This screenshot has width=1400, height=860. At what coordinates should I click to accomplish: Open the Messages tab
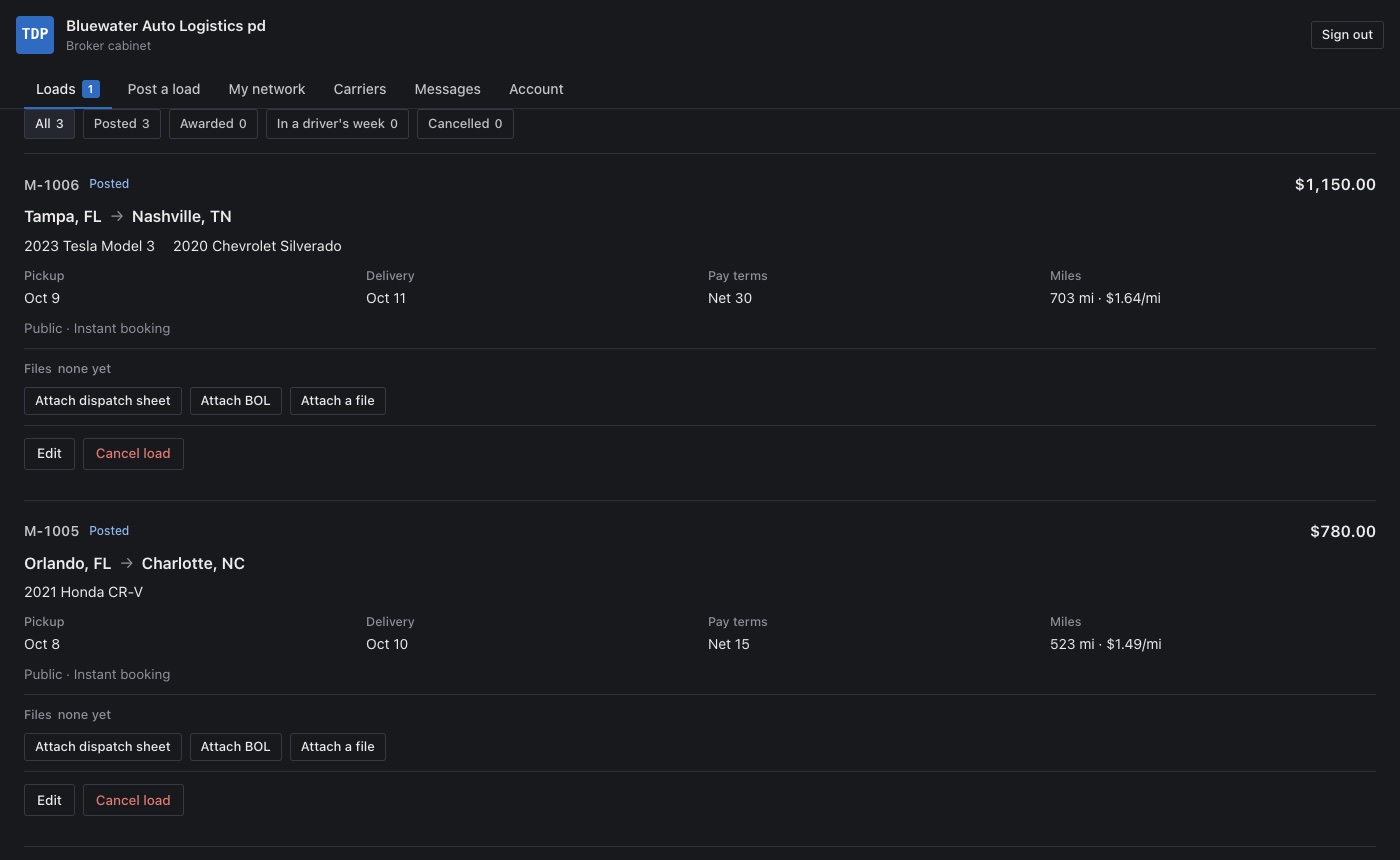[x=447, y=89]
